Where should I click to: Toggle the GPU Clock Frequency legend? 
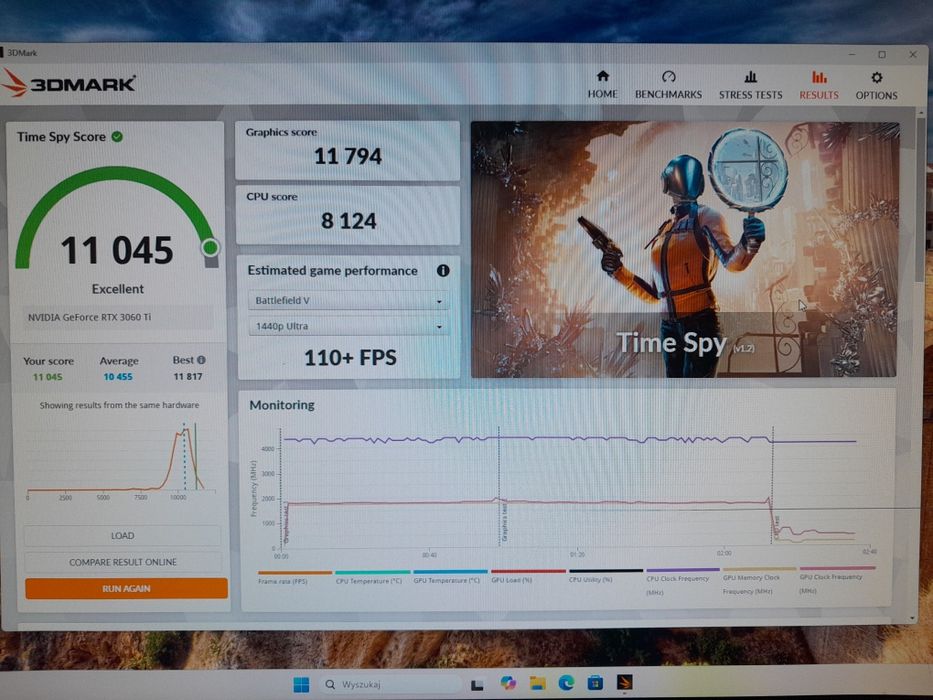(x=837, y=580)
